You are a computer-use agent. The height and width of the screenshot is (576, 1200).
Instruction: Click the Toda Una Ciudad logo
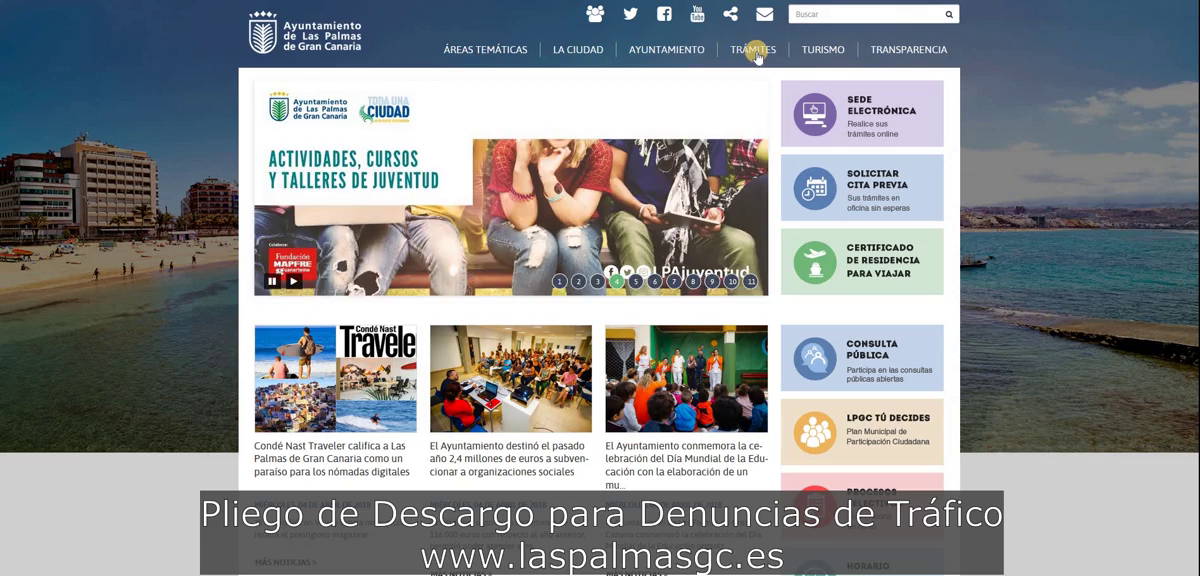coord(385,109)
